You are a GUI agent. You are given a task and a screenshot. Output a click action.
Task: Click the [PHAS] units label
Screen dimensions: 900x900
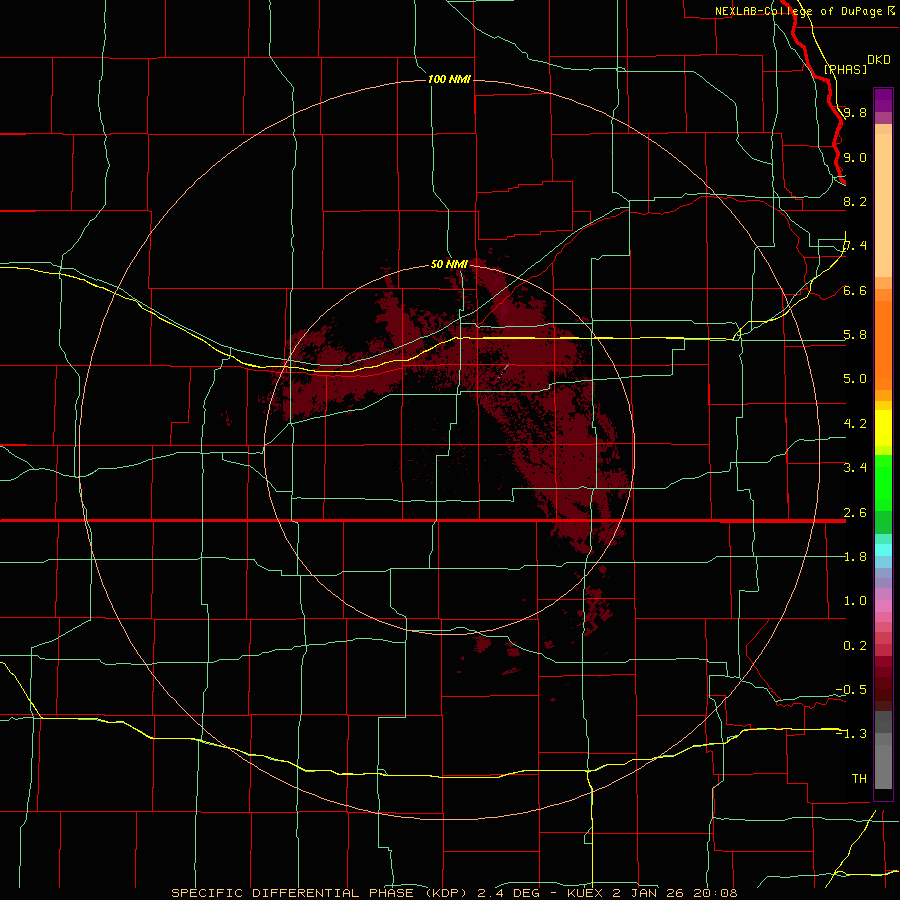click(x=845, y=69)
